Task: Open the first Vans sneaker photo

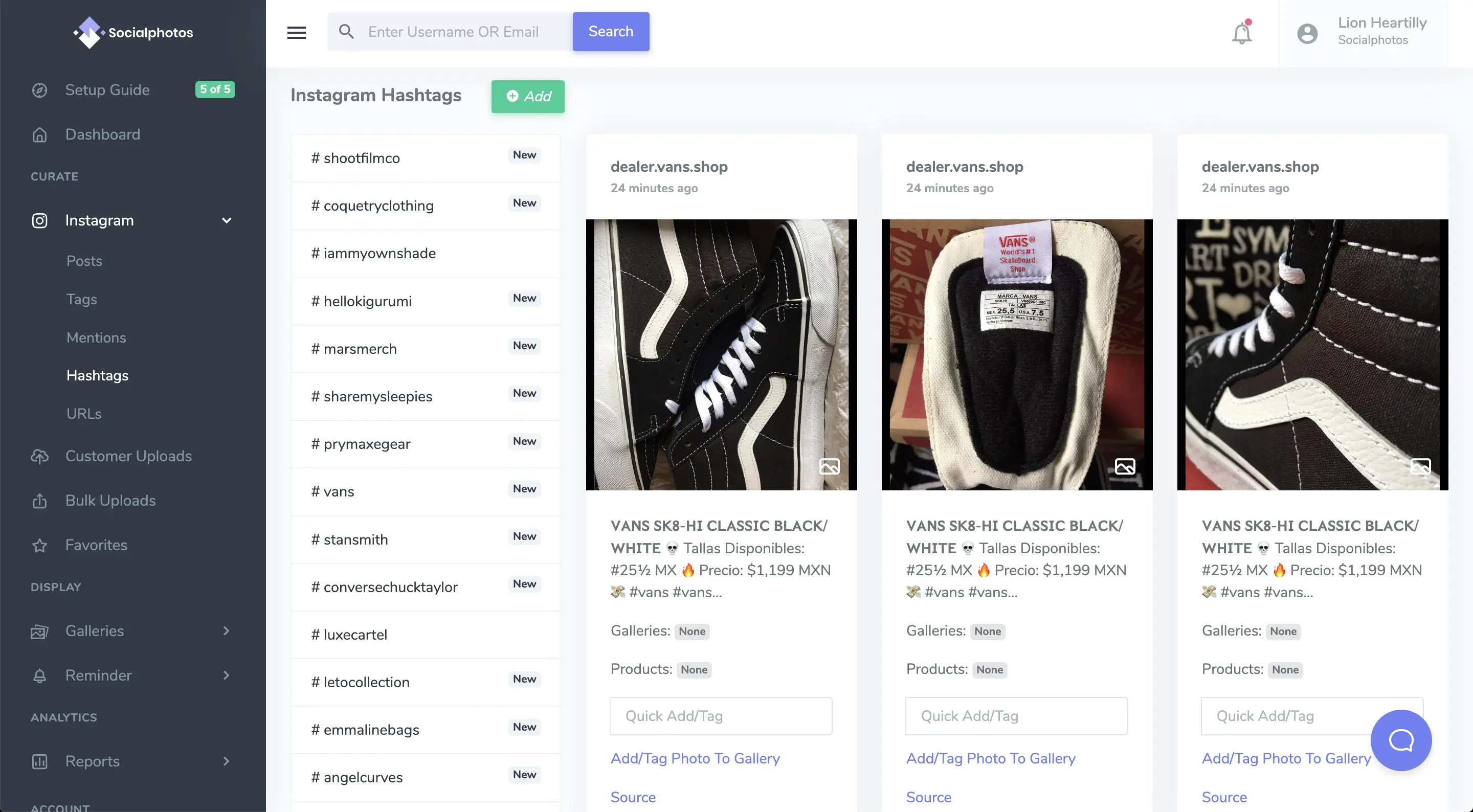Action: point(722,354)
